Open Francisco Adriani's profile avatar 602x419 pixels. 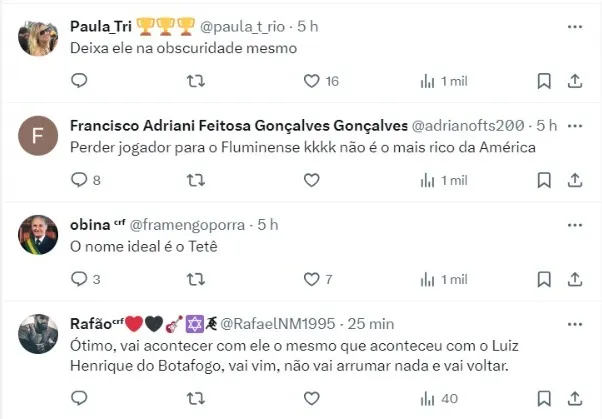[39, 136]
